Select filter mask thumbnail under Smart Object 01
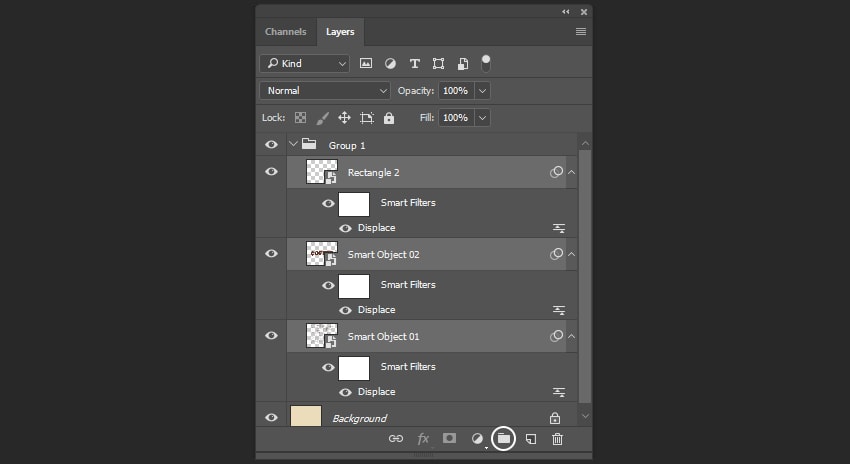 coord(354,369)
